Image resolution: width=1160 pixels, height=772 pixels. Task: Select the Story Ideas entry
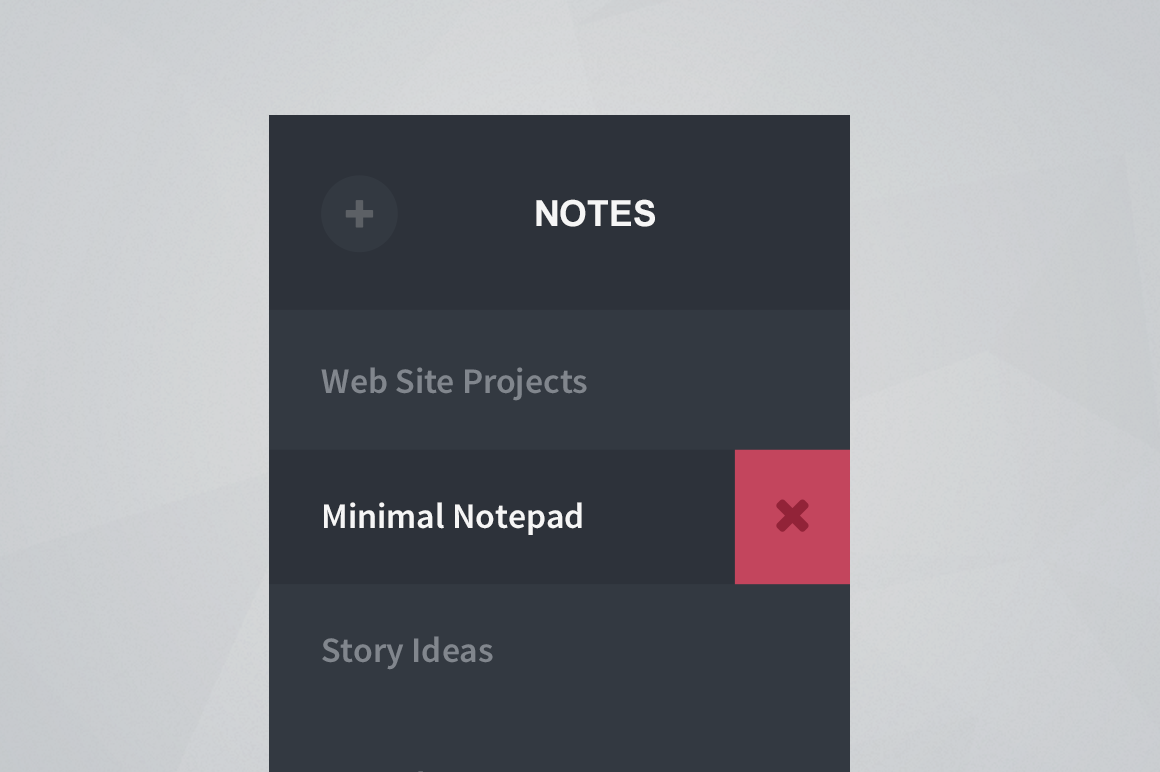pyautogui.click(x=407, y=650)
